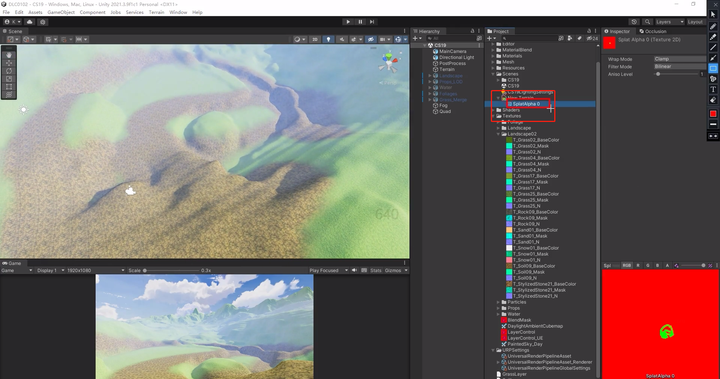Open the Assets menu

tap(35, 12)
